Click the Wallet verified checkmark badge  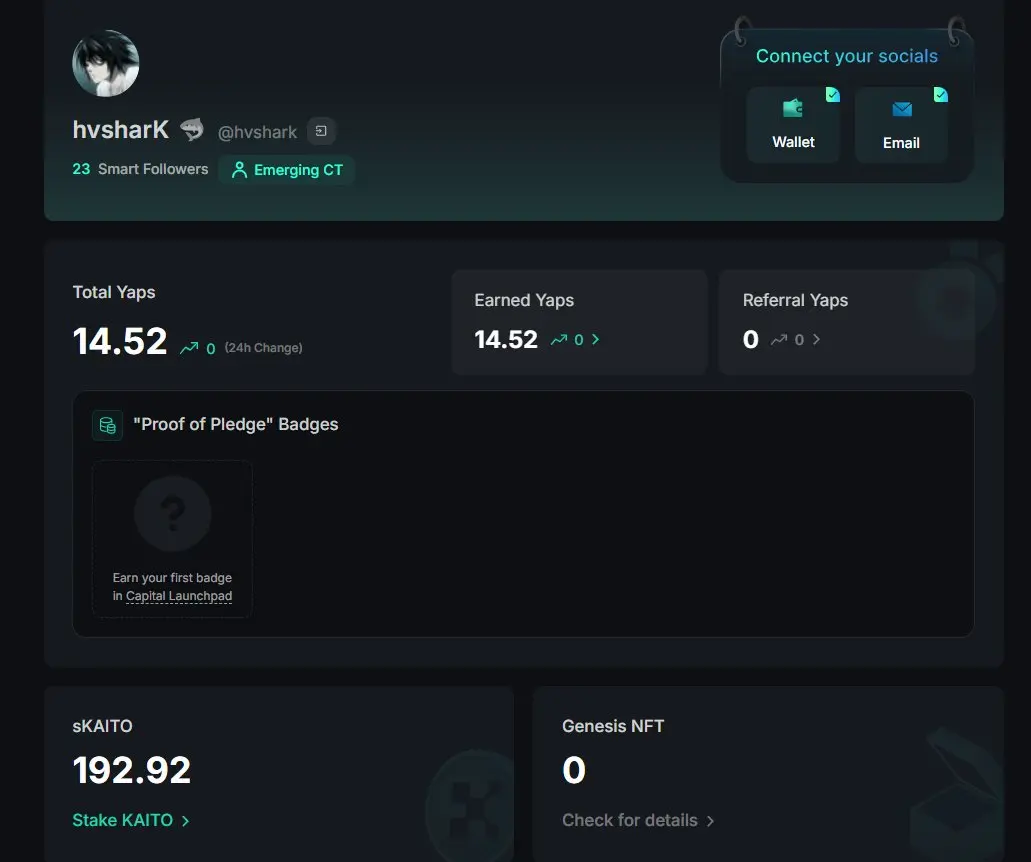(x=832, y=95)
